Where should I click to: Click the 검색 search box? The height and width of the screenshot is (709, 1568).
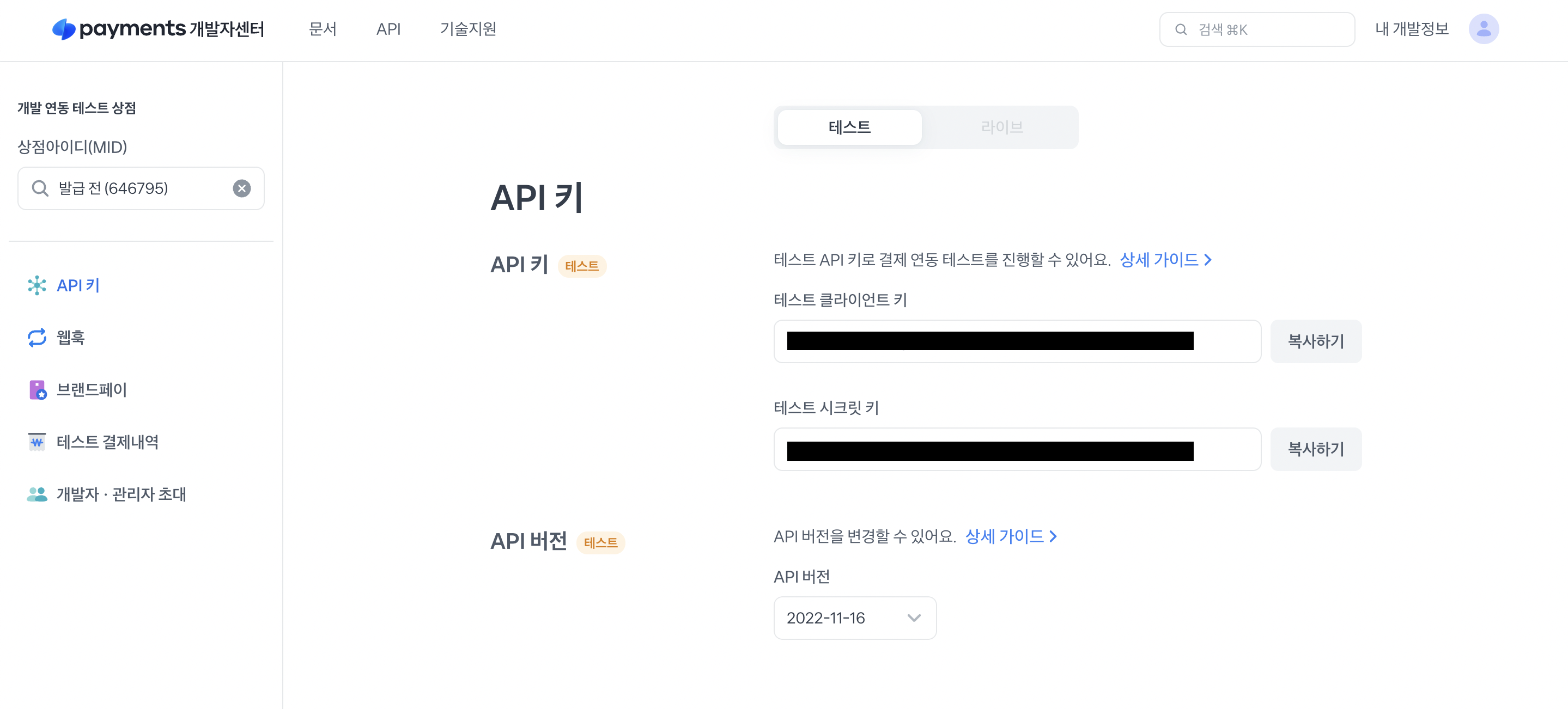click(1256, 29)
